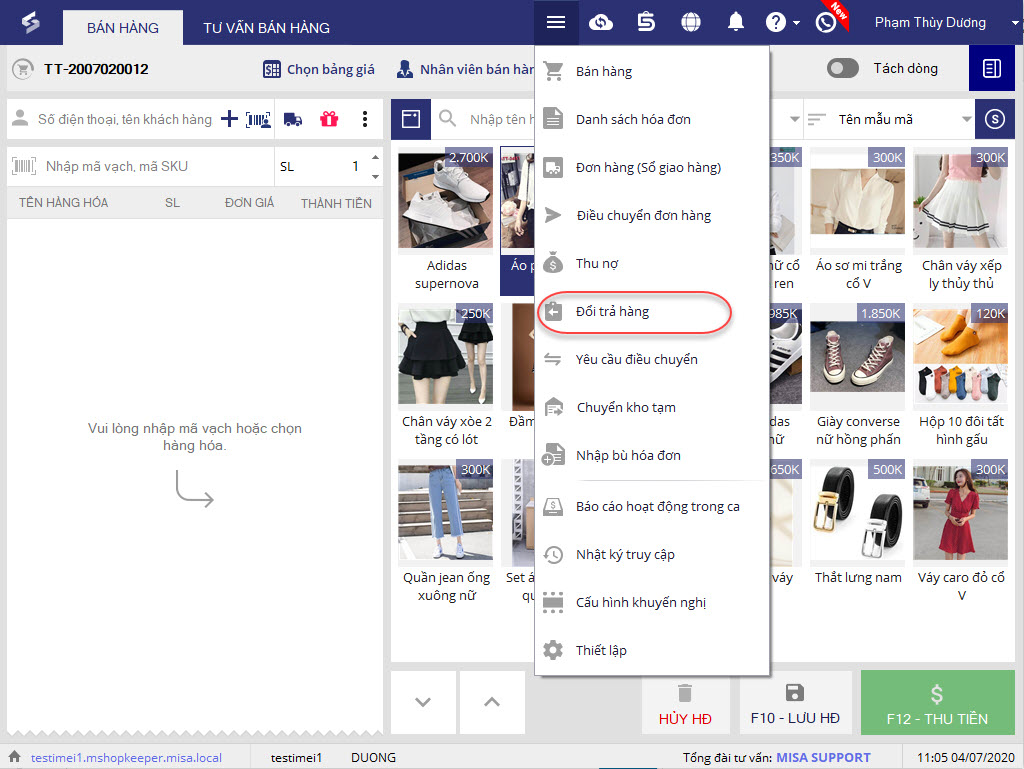This screenshot has width=1024, height=769.
Task: Click the shopping cart icon beside TT-2007020012
Action: tap(23, 69)
